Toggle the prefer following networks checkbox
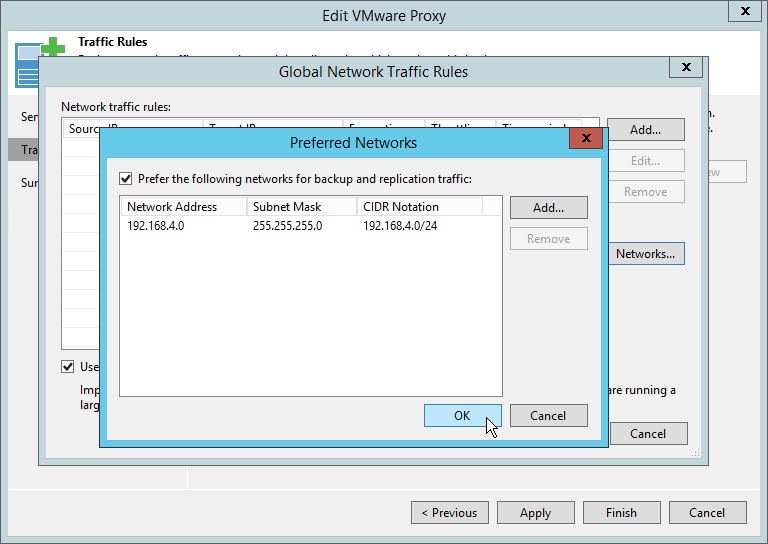The height and width of the screenshot is (544, 768). coord(126,179)
